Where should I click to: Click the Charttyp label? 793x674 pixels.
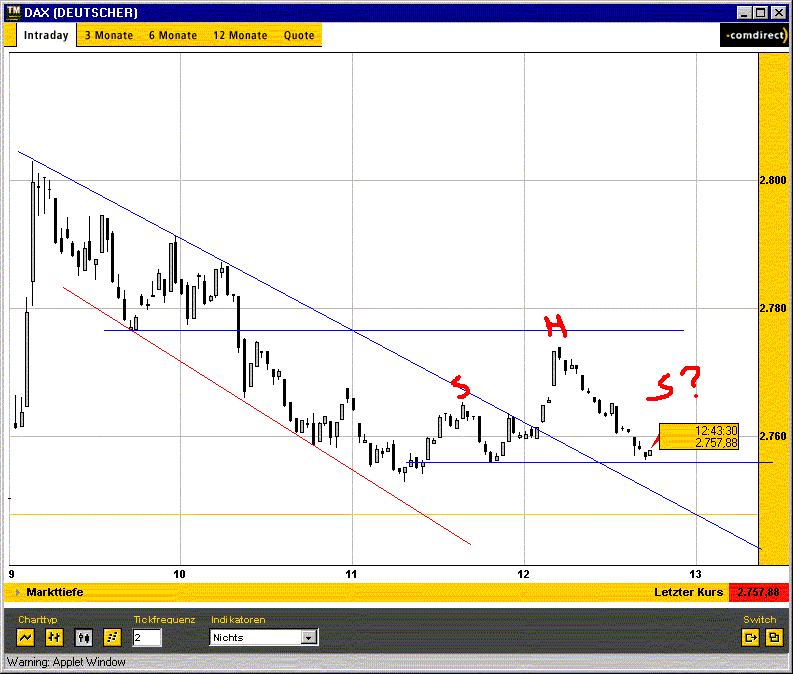tap(37, 619)
